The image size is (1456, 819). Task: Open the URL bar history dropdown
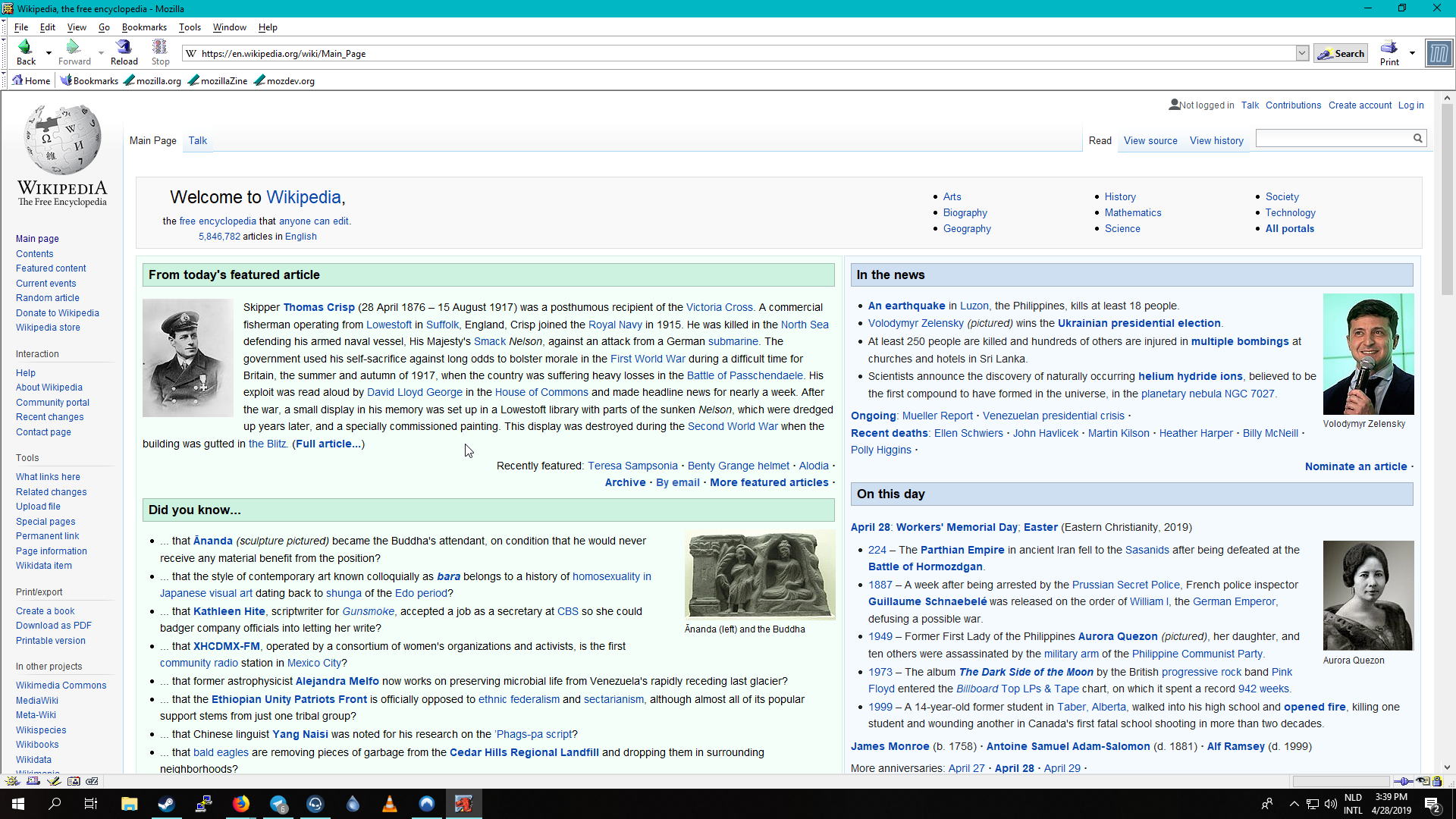pyautogui.click(x=1302, y=53)
